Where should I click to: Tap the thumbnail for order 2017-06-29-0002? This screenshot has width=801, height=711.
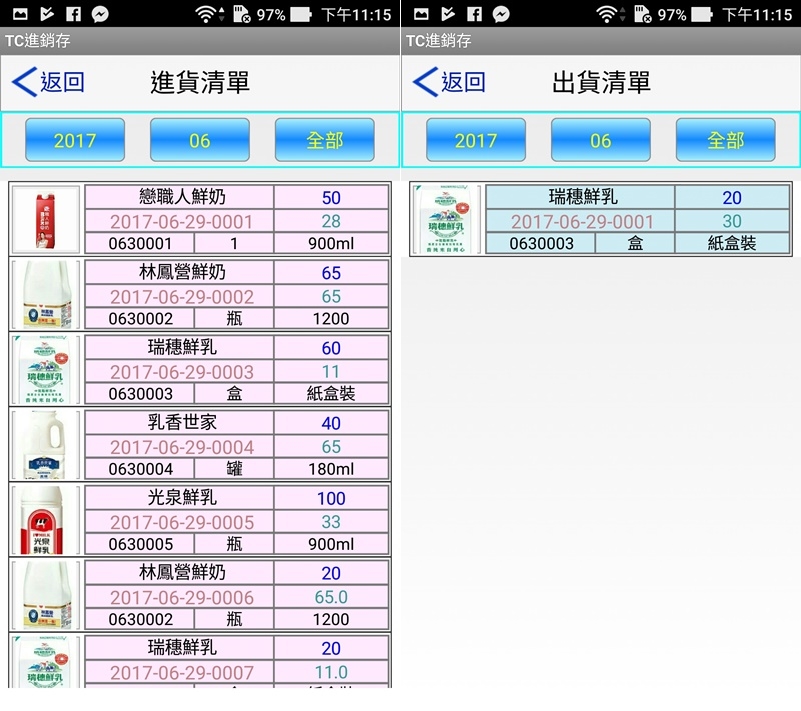pos(46,295)
